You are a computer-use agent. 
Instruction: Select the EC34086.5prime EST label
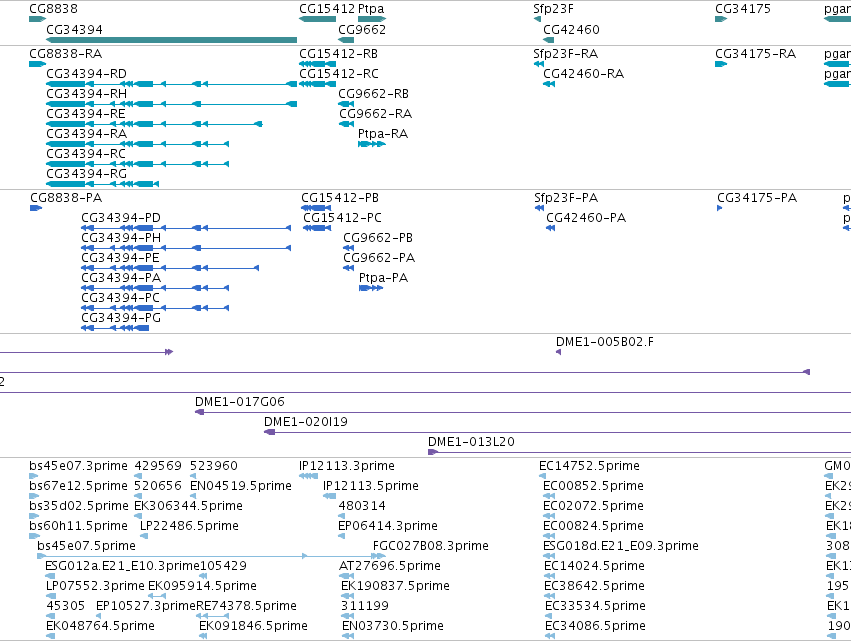[595, 626]
